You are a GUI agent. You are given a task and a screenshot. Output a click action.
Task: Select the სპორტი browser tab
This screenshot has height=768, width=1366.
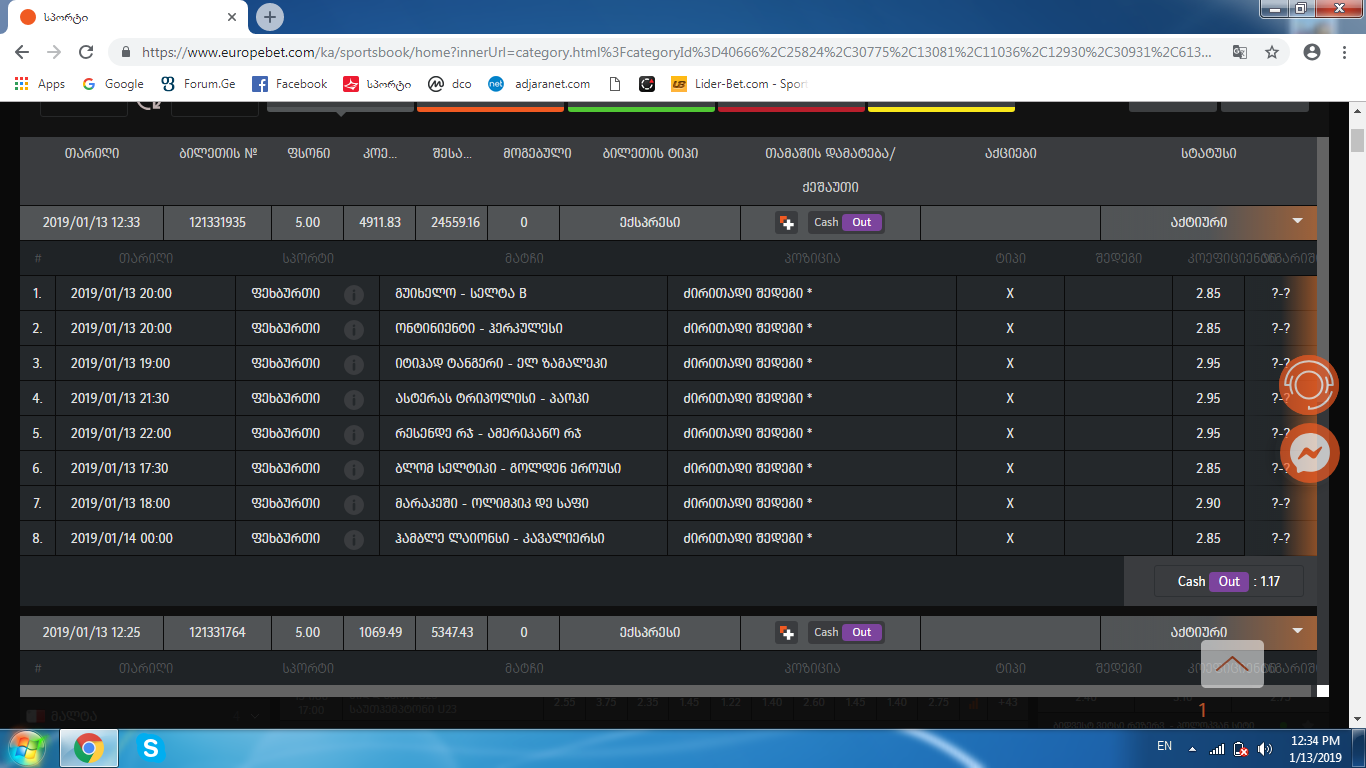[x=130, y=18]
